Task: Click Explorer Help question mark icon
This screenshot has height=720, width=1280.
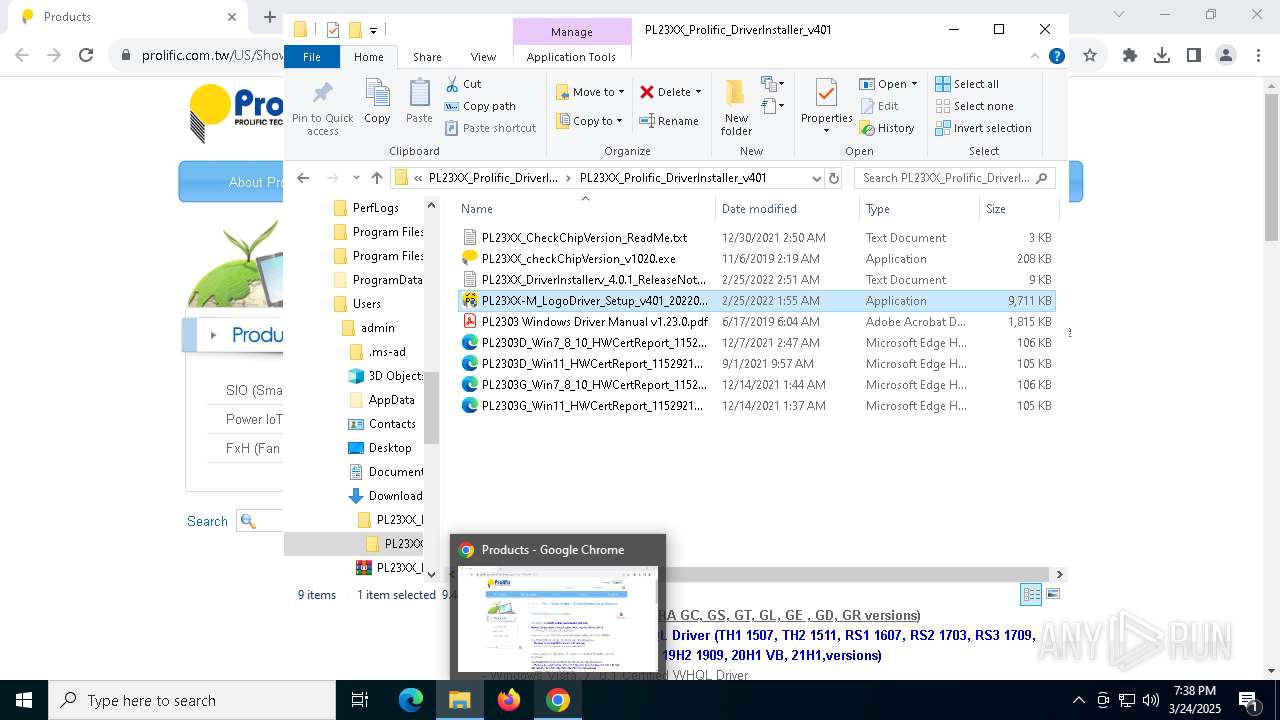Action: coord(1056,57)
